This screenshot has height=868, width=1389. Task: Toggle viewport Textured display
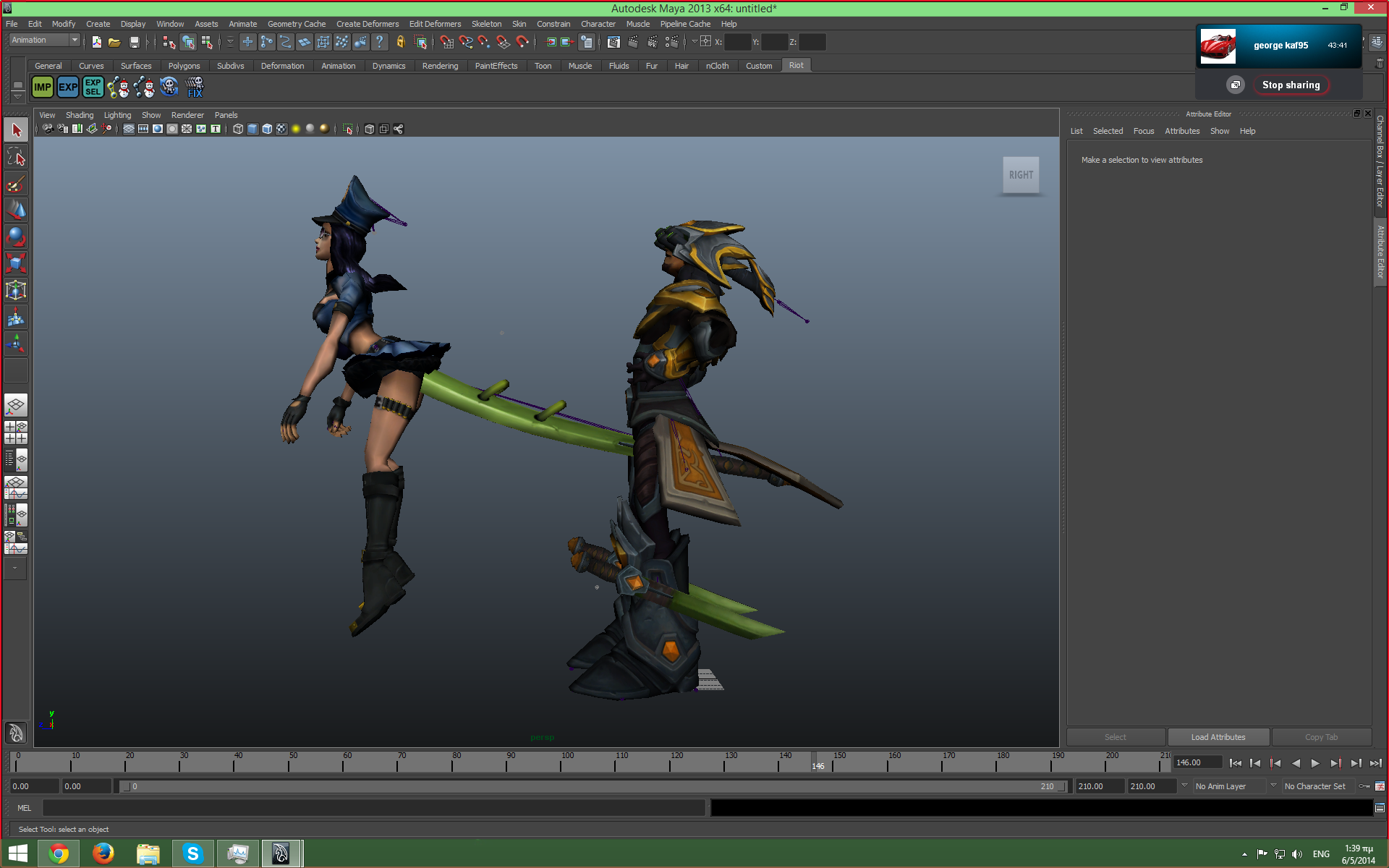[281, 129]
